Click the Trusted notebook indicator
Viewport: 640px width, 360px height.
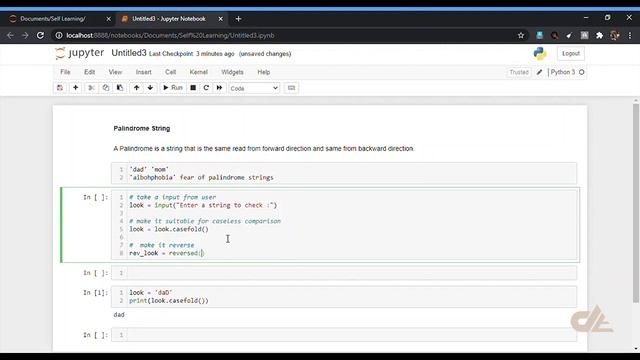pos(519,72)
